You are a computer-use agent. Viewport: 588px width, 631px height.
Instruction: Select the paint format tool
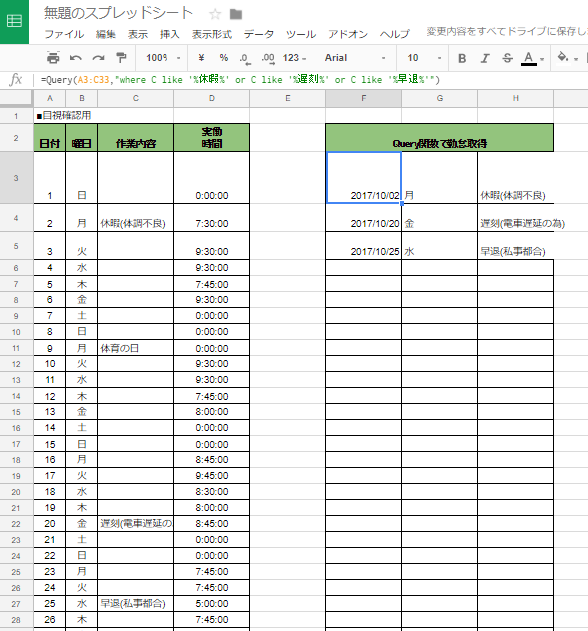[121, 58]
